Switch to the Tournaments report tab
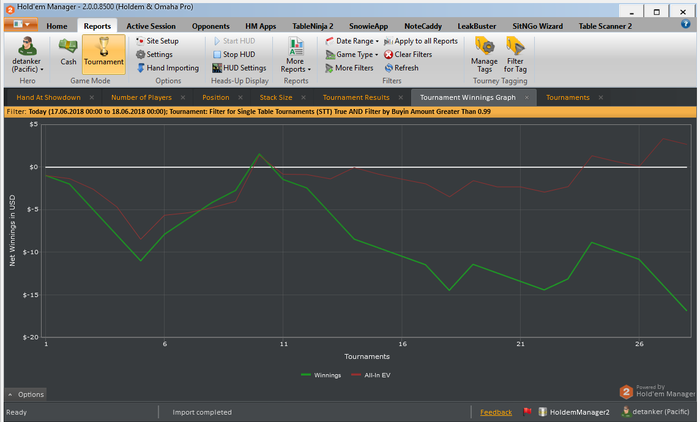 coord(568,97)
